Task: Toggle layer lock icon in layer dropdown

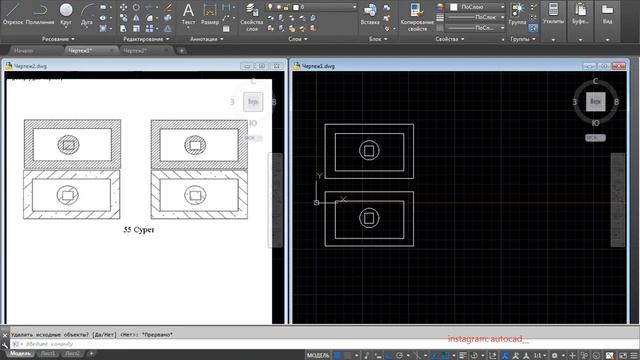Action: 287,7
